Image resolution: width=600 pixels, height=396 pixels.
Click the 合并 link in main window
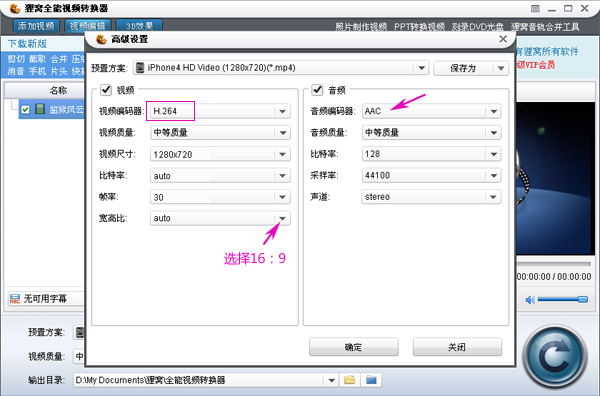[59, 59]
